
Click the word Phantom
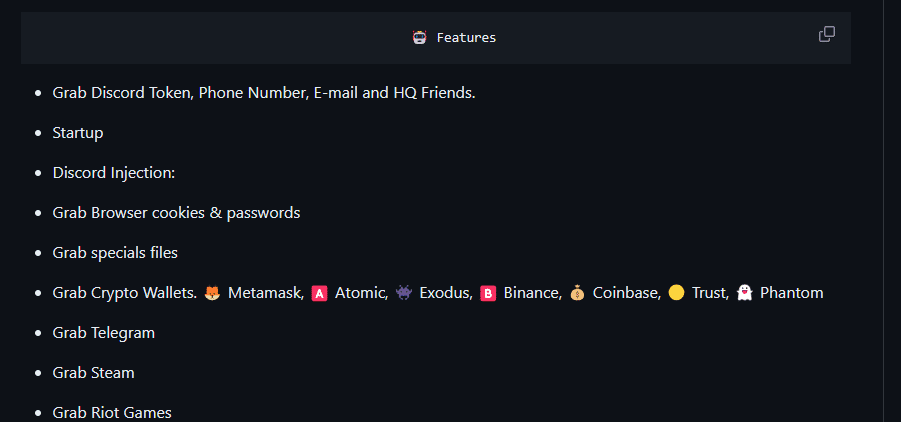pos(791,293)
